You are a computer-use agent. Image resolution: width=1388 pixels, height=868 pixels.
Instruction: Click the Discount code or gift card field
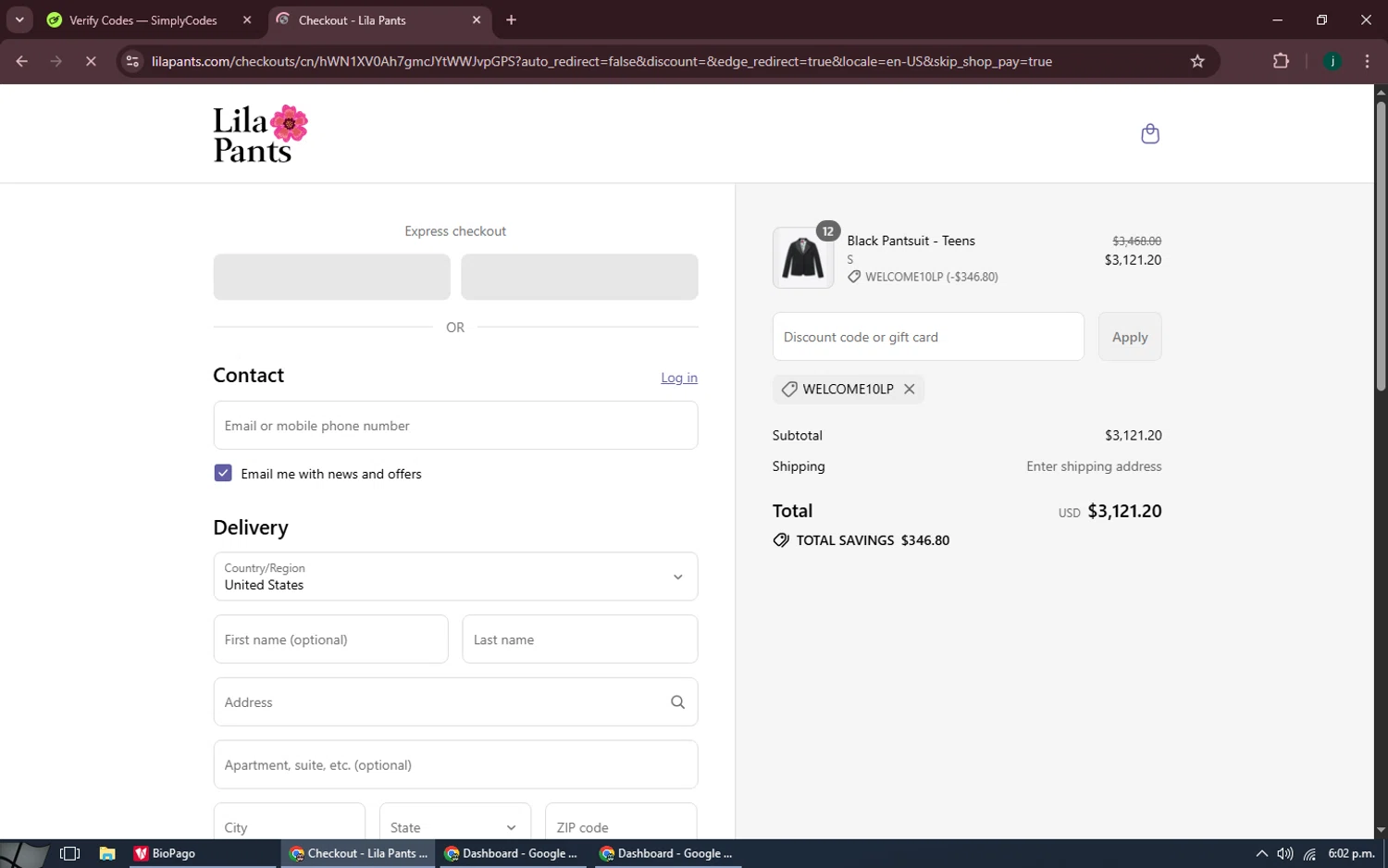(928, 337)
